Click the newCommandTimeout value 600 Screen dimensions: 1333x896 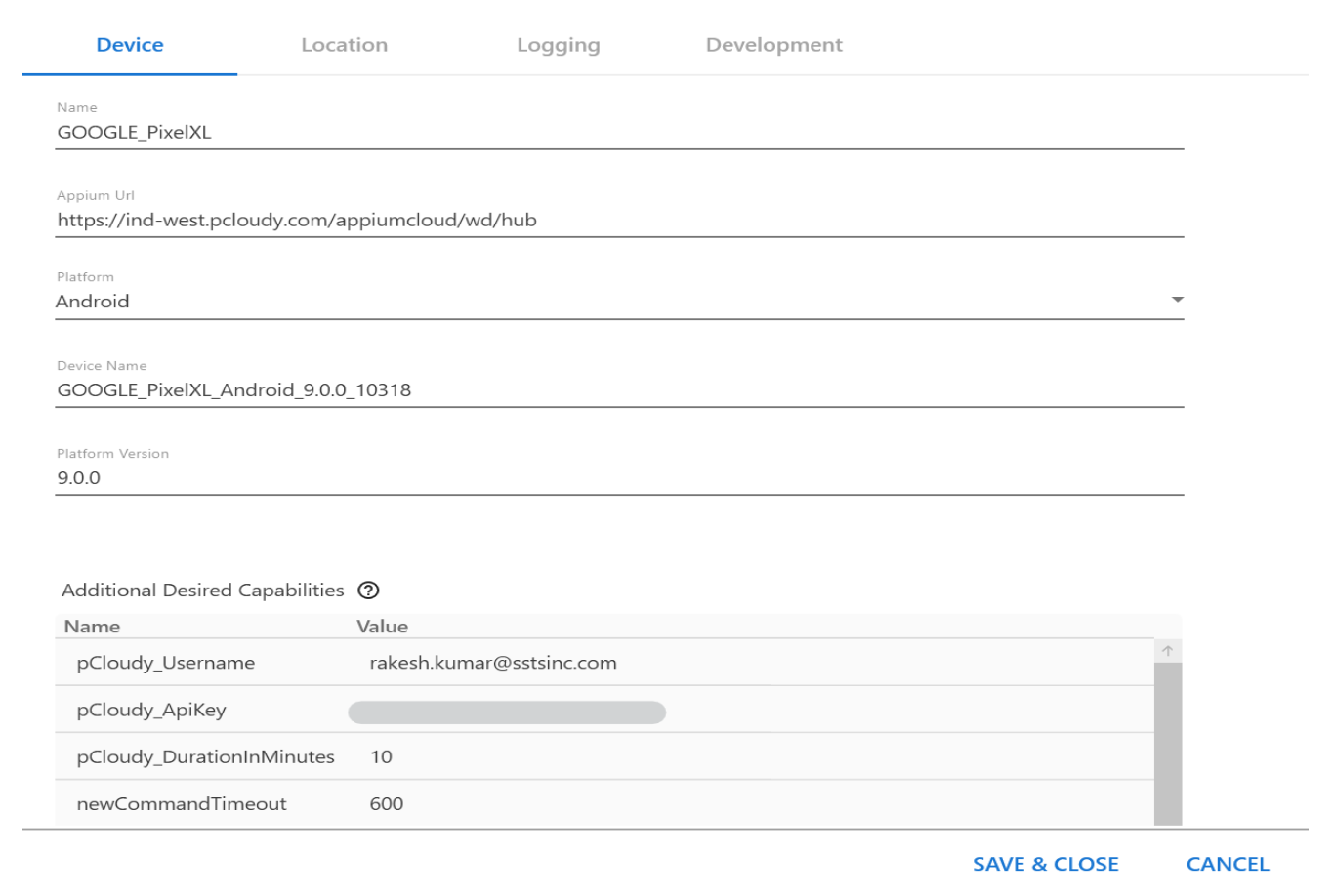387,803
